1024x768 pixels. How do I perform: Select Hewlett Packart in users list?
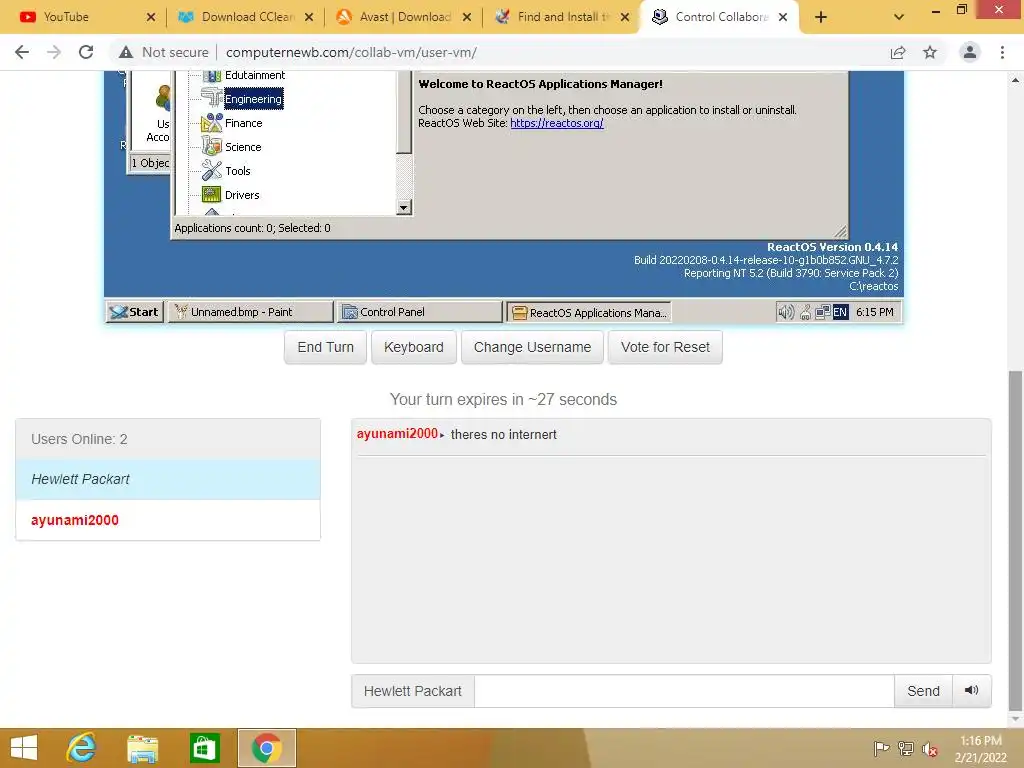[x=168, y=479]
